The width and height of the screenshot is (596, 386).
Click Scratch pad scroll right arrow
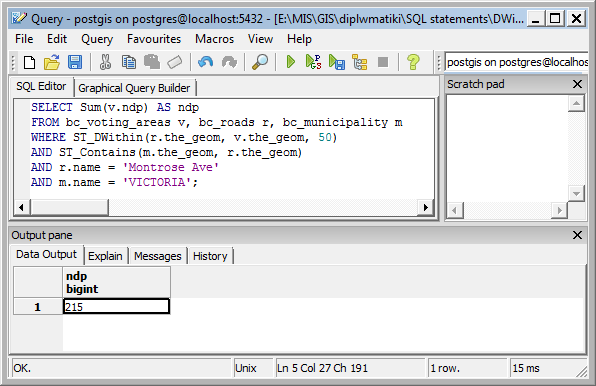[559, 210]
